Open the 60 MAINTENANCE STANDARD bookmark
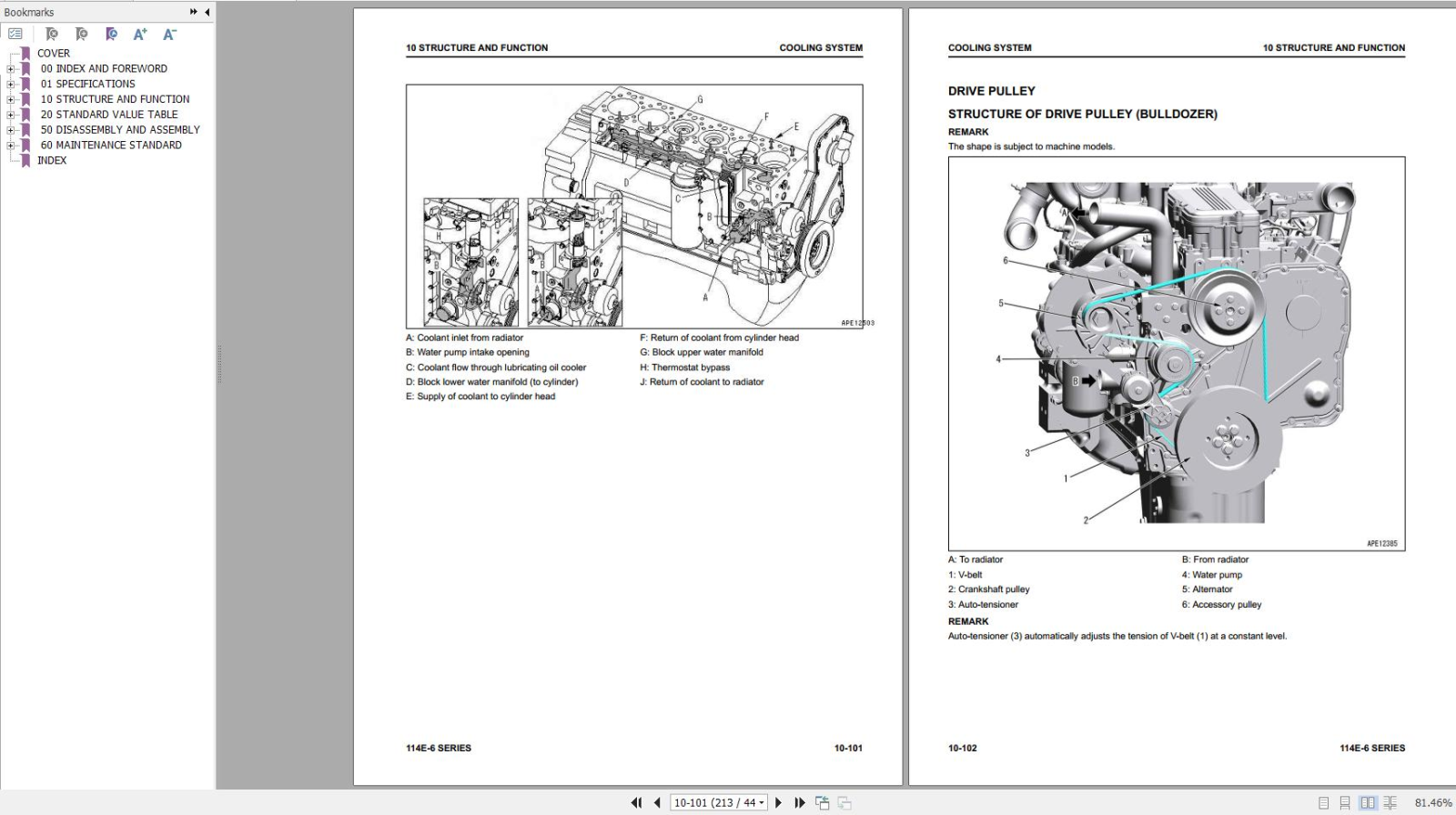The width and height of the screenshot is (1456, 815). (x=111, y=145)
